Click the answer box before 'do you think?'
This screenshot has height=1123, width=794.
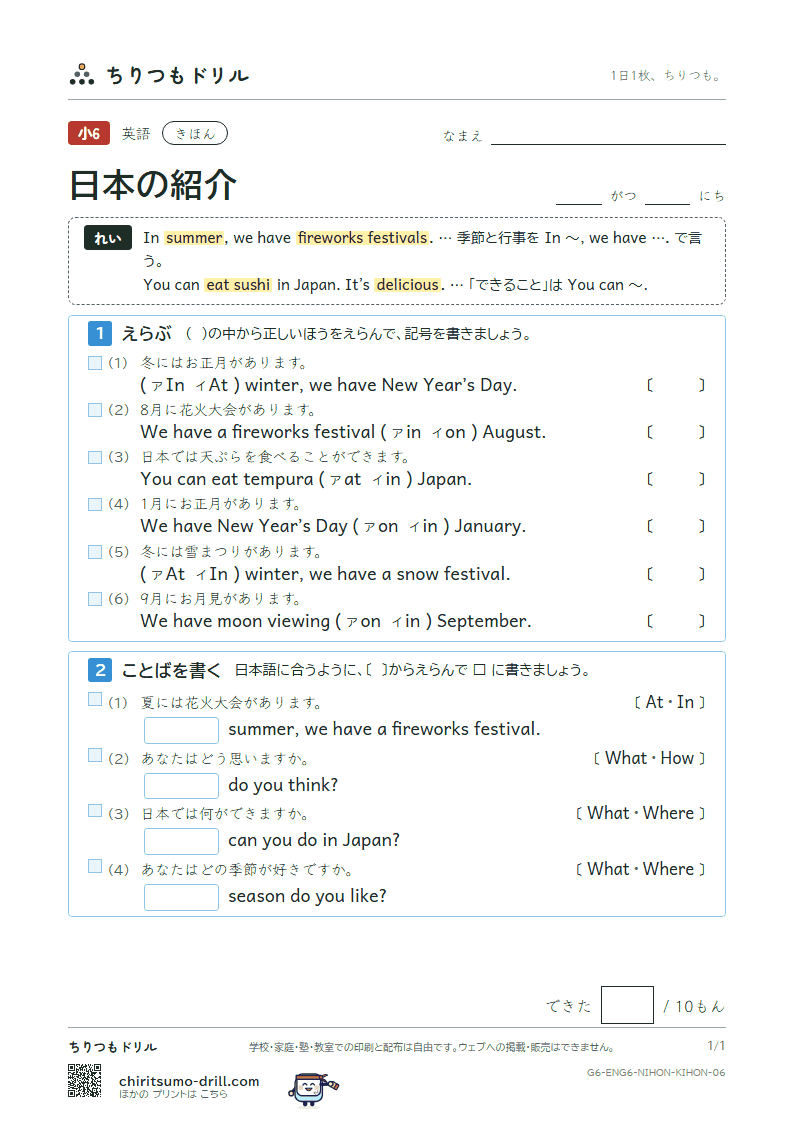(x=181, y=786)
